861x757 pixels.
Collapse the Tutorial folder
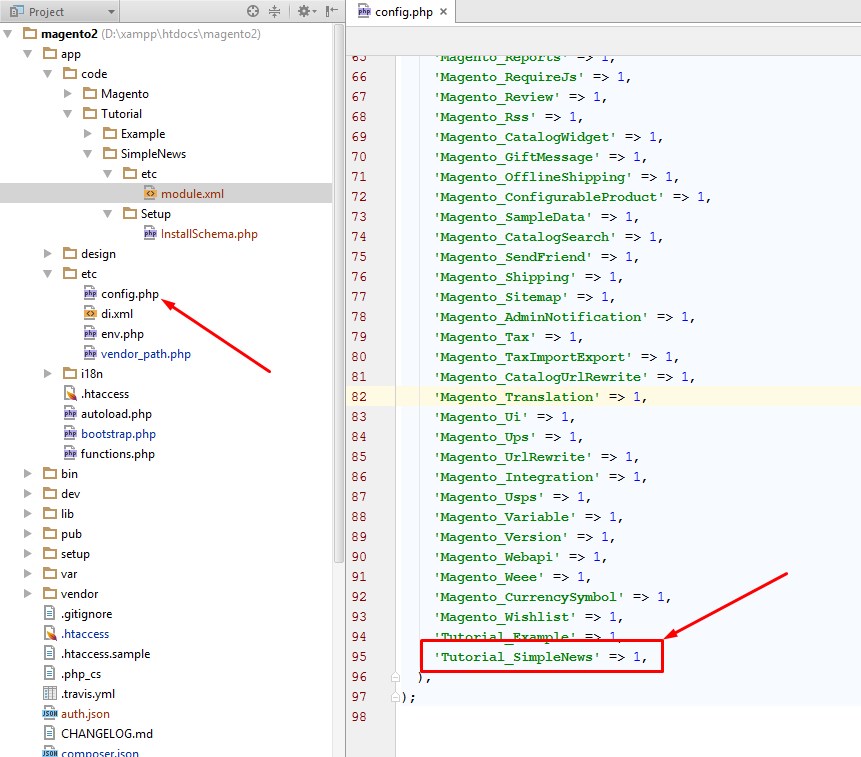(x=68, y=114)
